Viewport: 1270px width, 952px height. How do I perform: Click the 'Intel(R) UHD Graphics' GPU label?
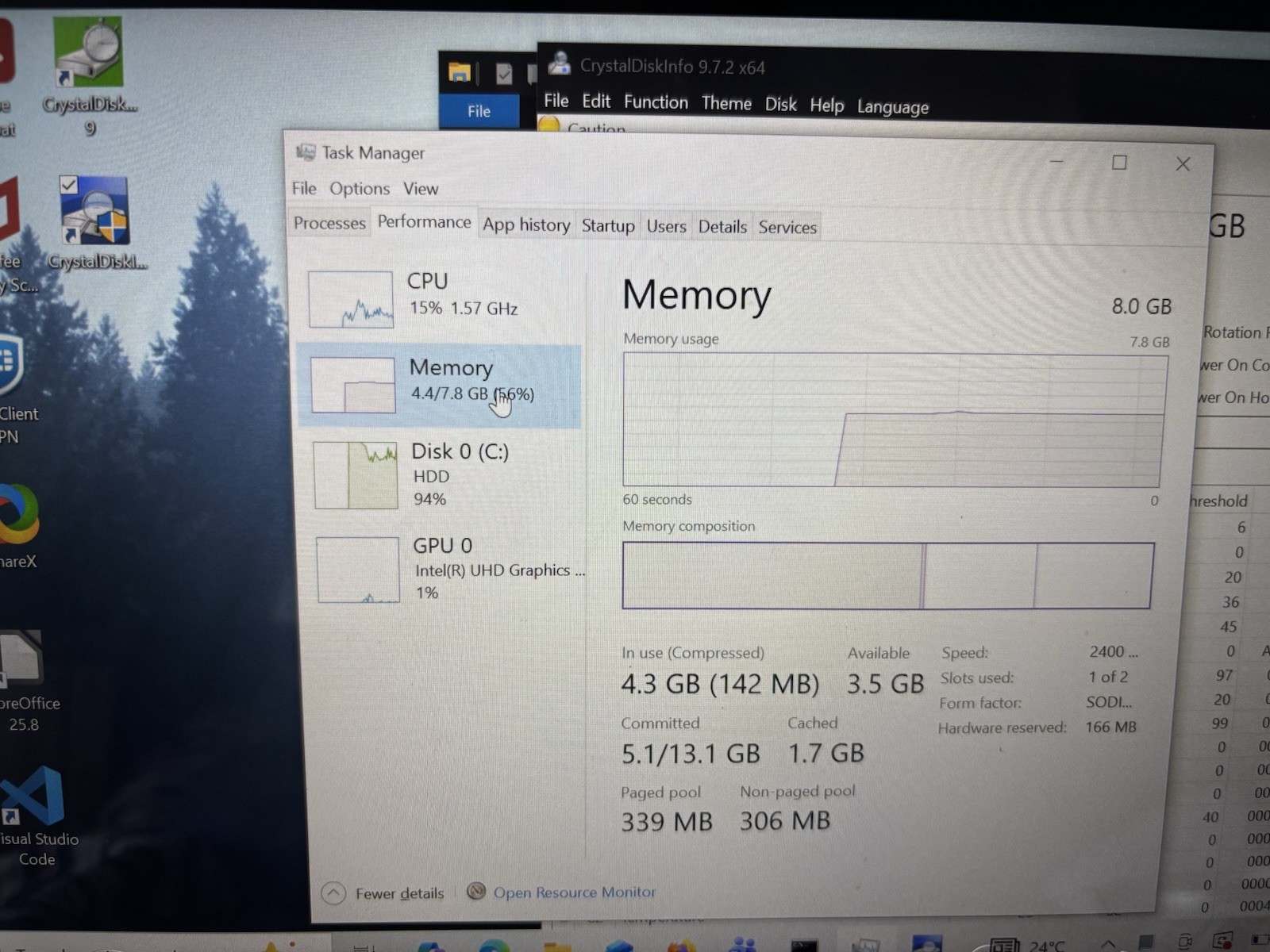[499, 570]
